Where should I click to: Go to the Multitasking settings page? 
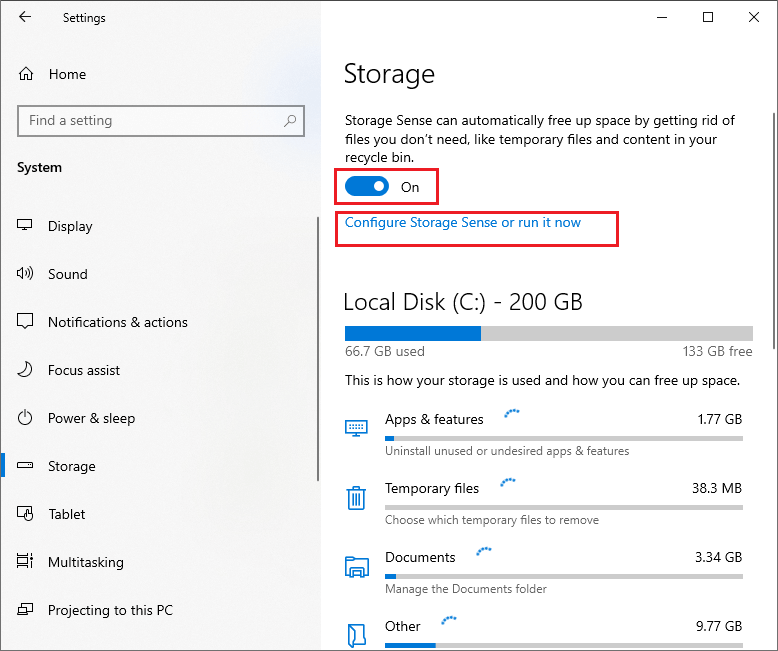[86, 562]
